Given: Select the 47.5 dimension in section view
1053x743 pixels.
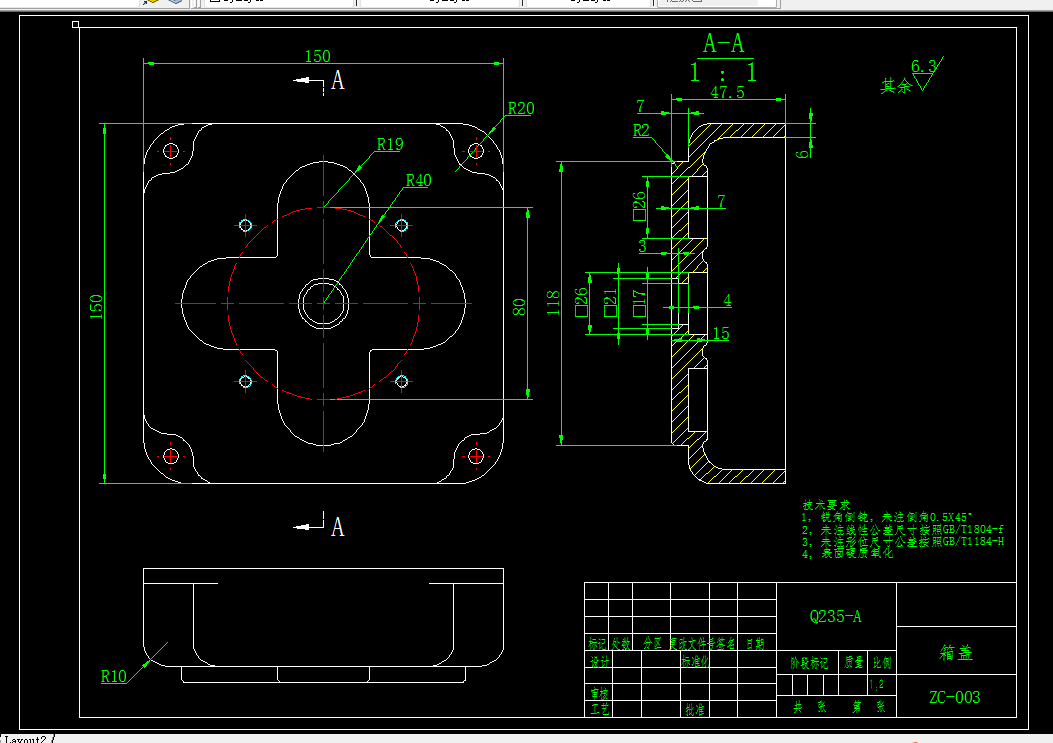Looking at the screenshot, I should click(727, 92).
